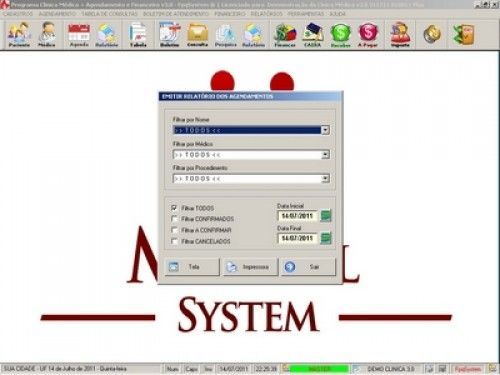The height and width of the screenshot is (375, 500).
Task: Check Filtrar A CONFIRMAR checkbox
Action: tap(174, 230)
